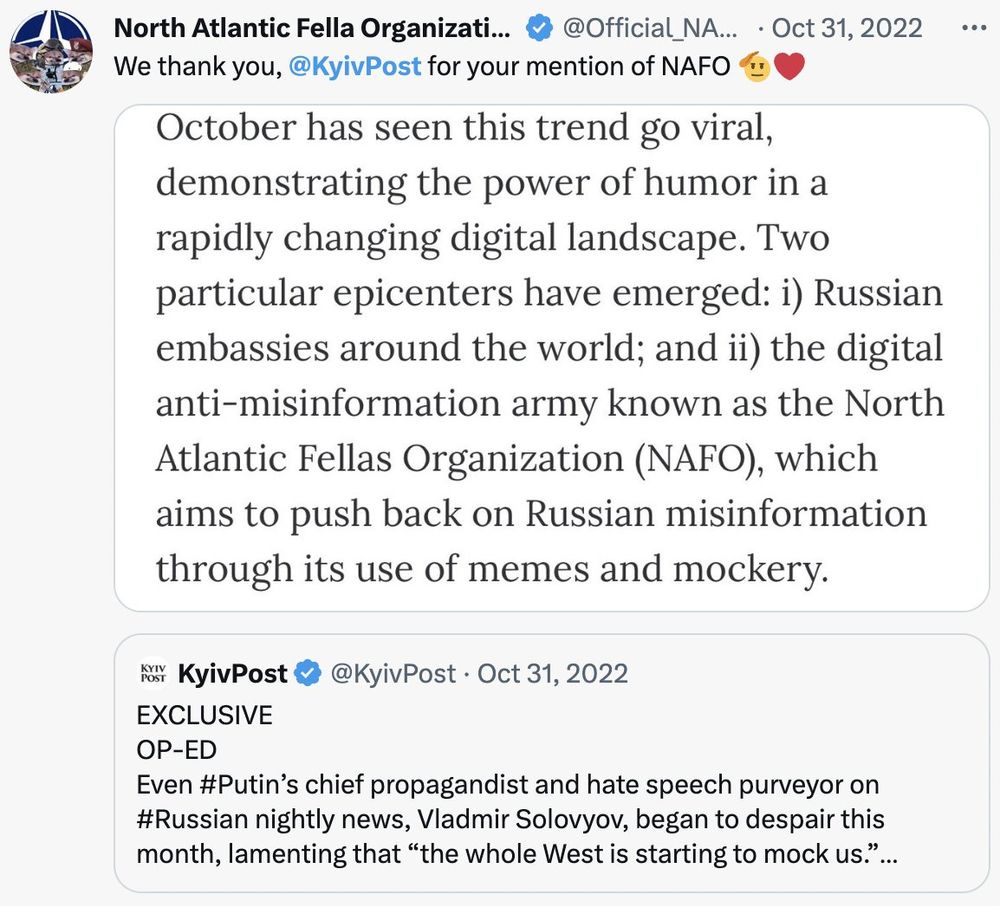Open the three-dot more options menu

[972, 28]
